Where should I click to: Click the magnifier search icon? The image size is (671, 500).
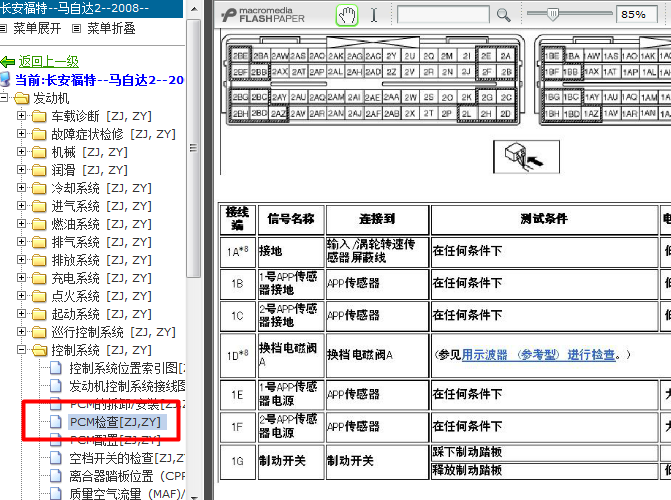503,15
